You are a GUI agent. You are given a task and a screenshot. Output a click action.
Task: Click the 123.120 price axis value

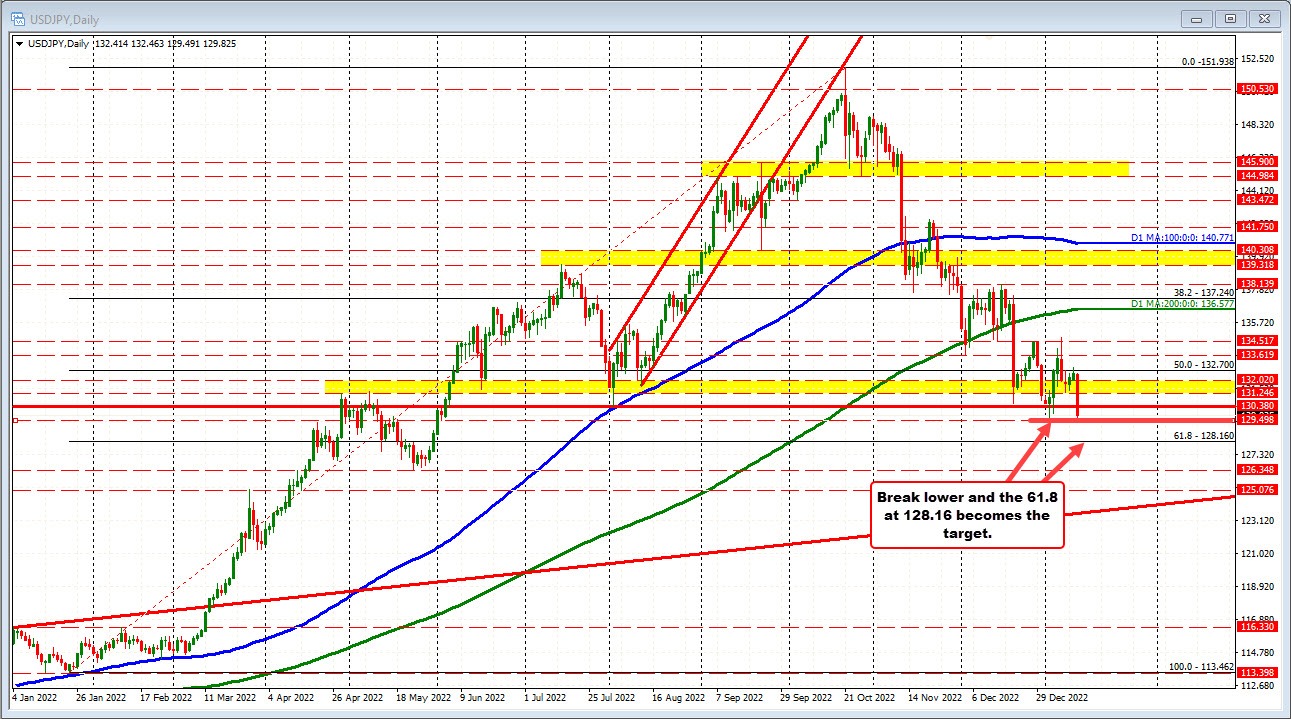[x=1258, y=520]
